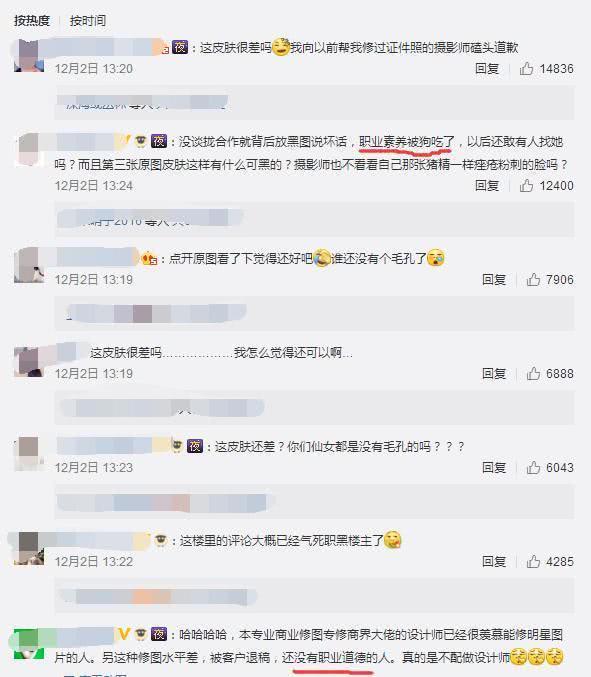Open green avatar of the bottom commenter

(x=29, y=644)
